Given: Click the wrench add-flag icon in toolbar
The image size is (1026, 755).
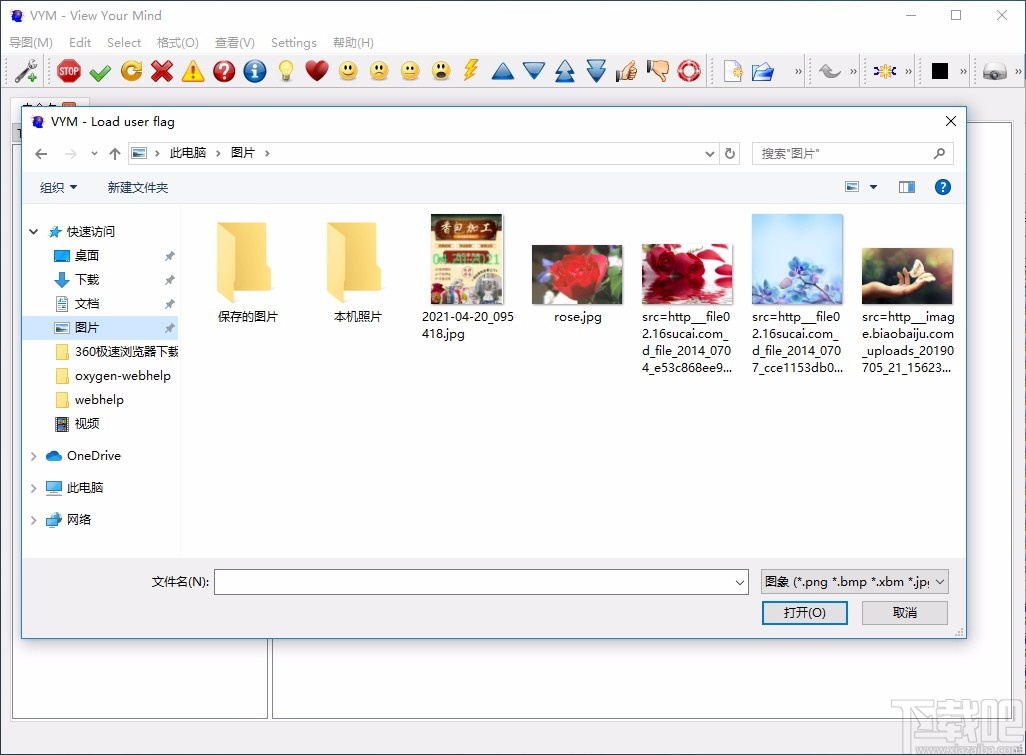Looking at the screenshot, I should tap(26, 71).
